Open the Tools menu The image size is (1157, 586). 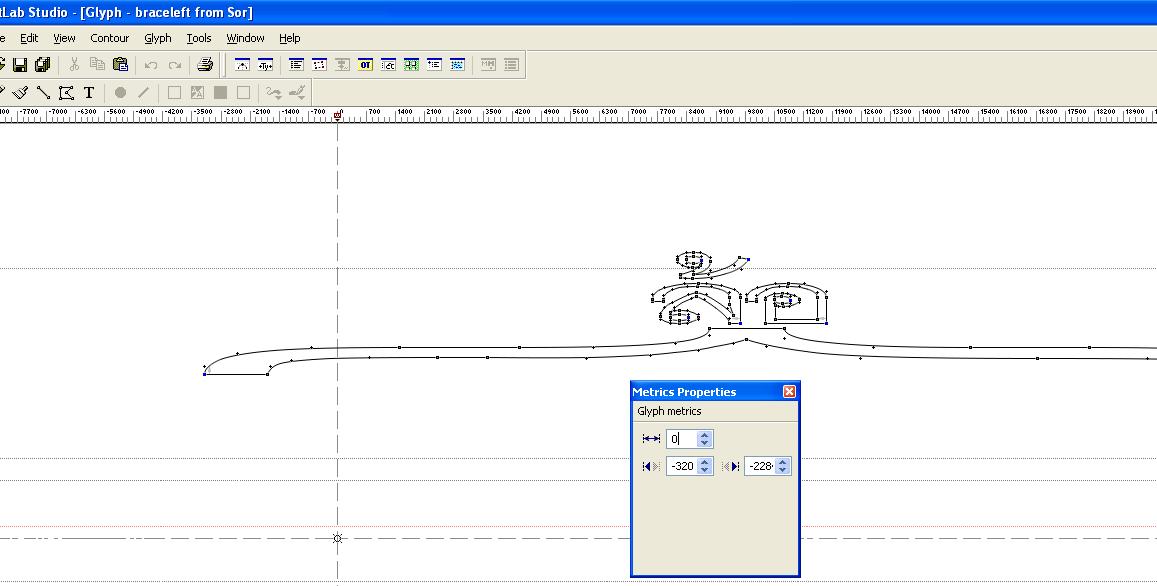coord(198,38)
